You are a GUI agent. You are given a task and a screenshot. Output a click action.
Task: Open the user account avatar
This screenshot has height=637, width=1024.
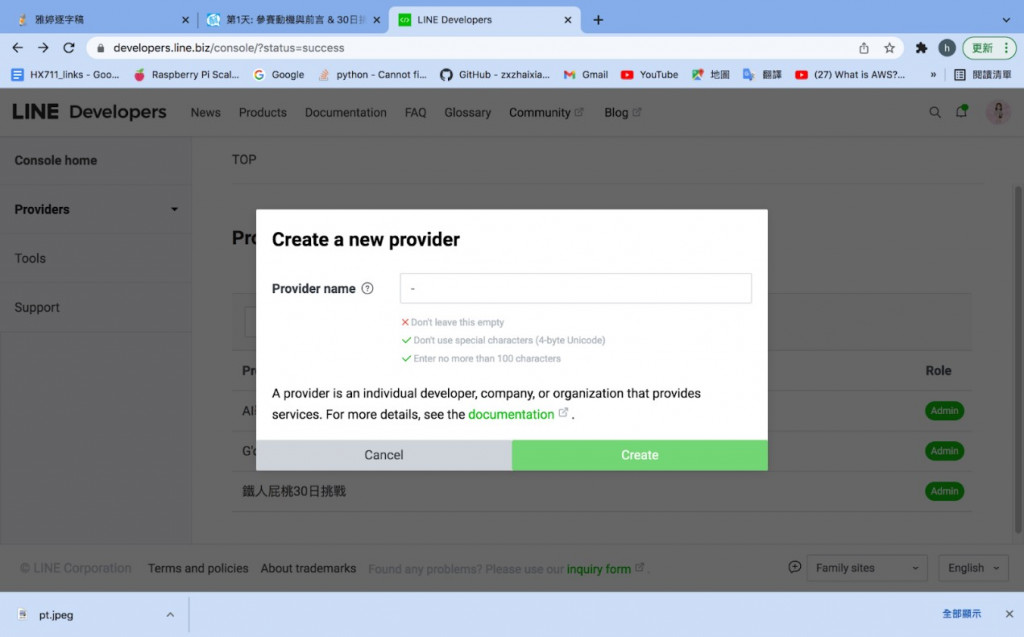pyautogui.click(x=998, y=112)
